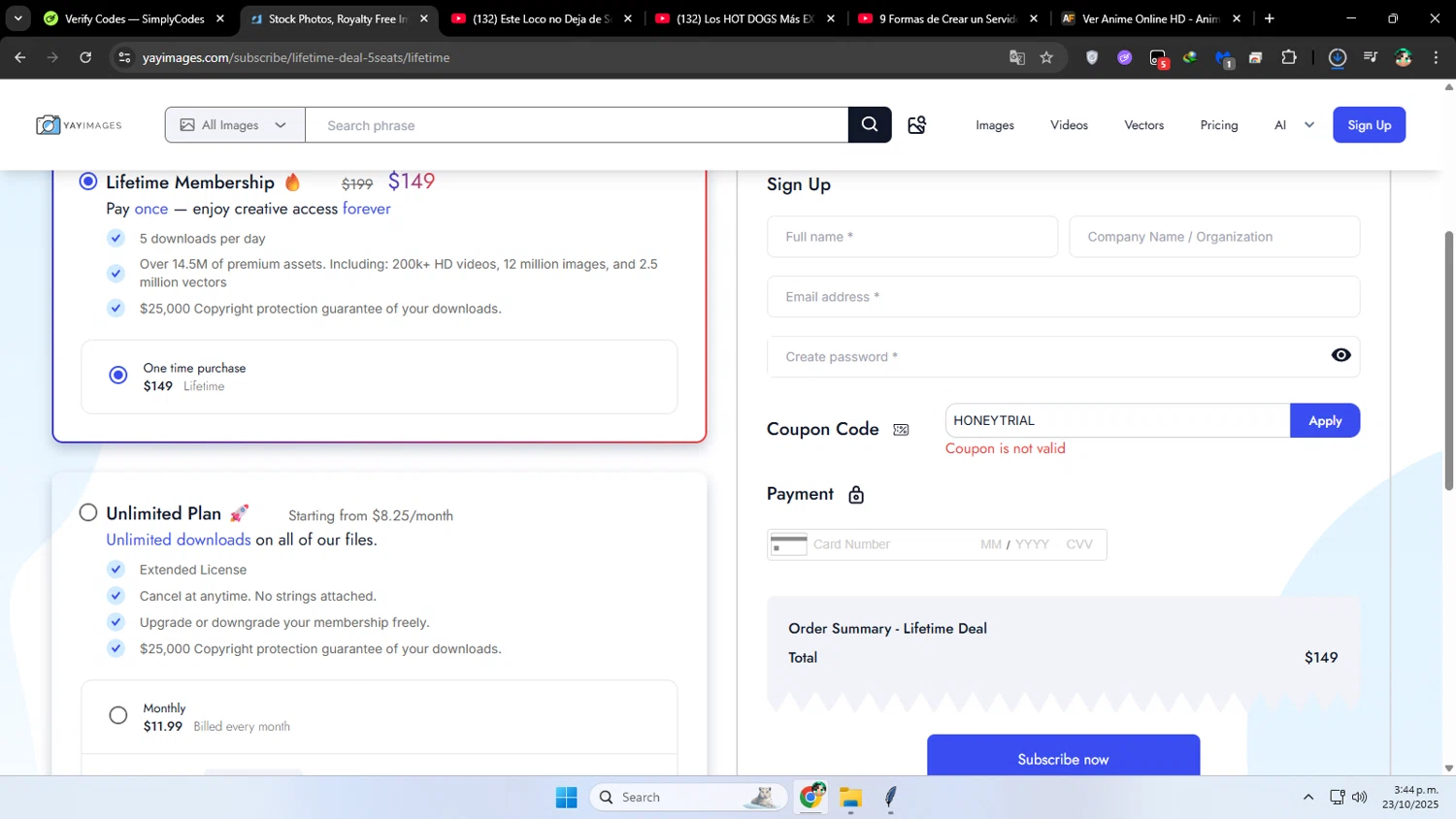Switch to Ver Anime Online HD tab
Viewport: 1456px width, 819px height.
1151,18
